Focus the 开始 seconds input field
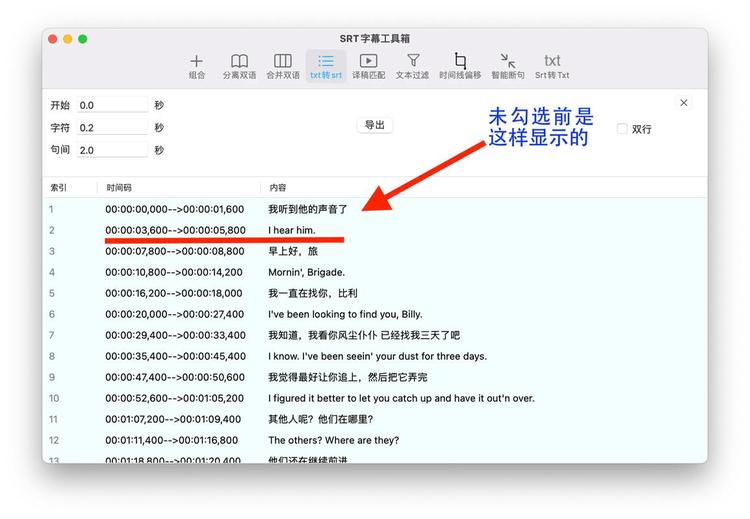 pos(112,105)
